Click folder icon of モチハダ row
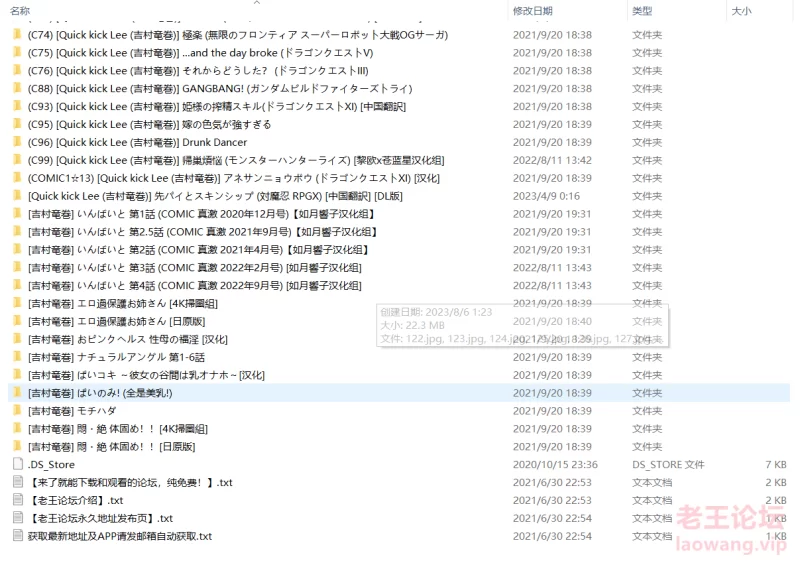 tap(17, 410)
